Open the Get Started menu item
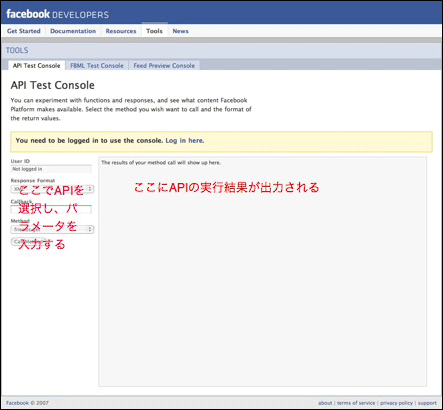The image size is (443, 410). coord(24,31)
